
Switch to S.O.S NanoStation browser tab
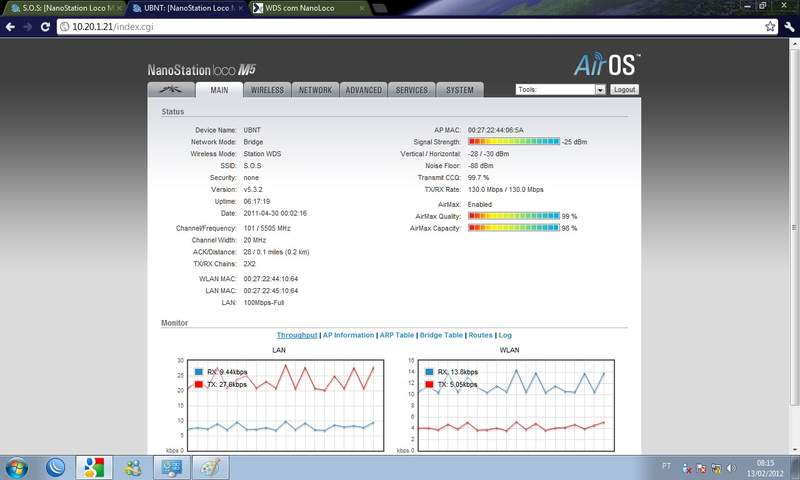coord(66,8)
